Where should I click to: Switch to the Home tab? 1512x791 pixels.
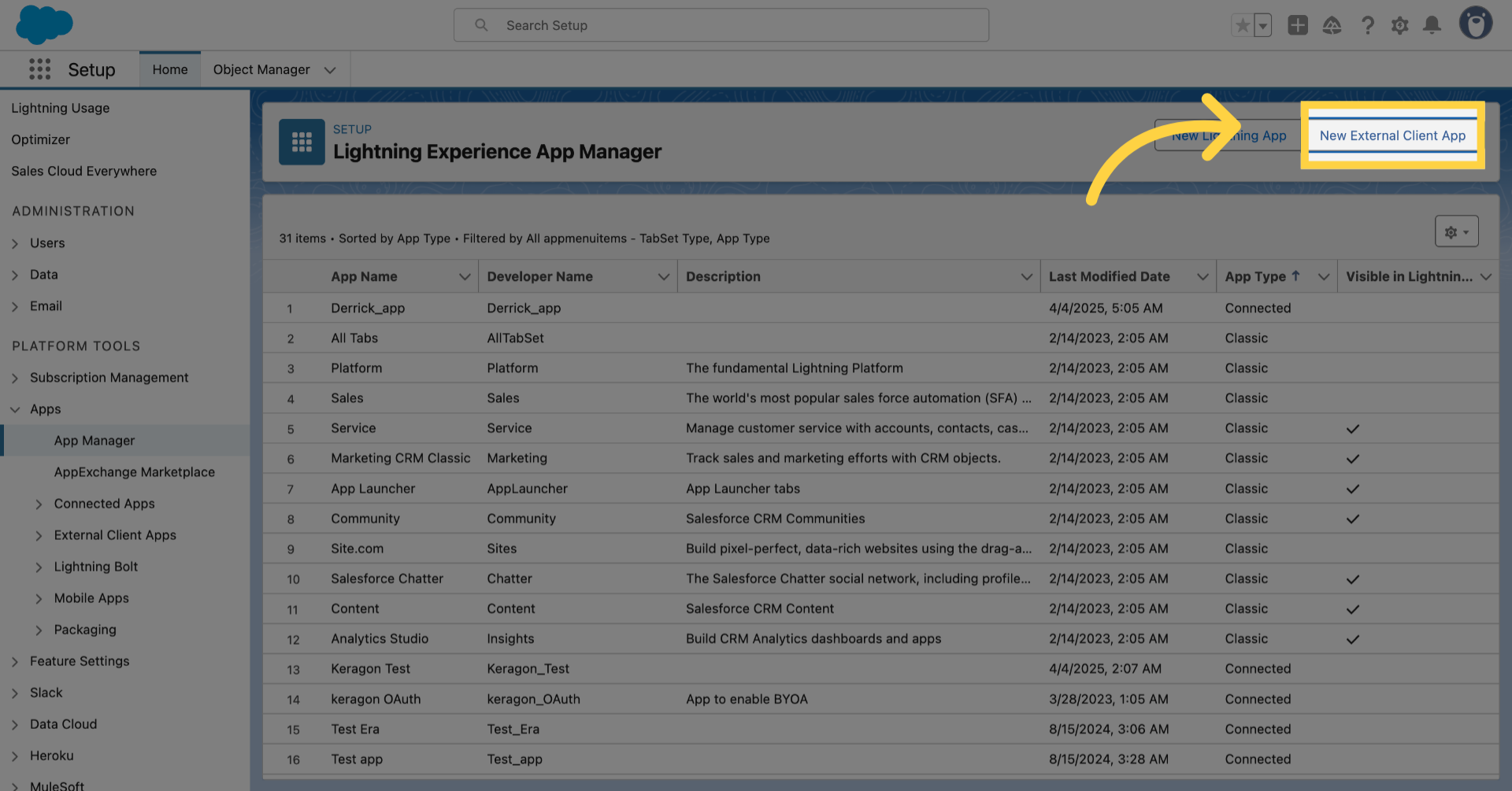point(170,69)
